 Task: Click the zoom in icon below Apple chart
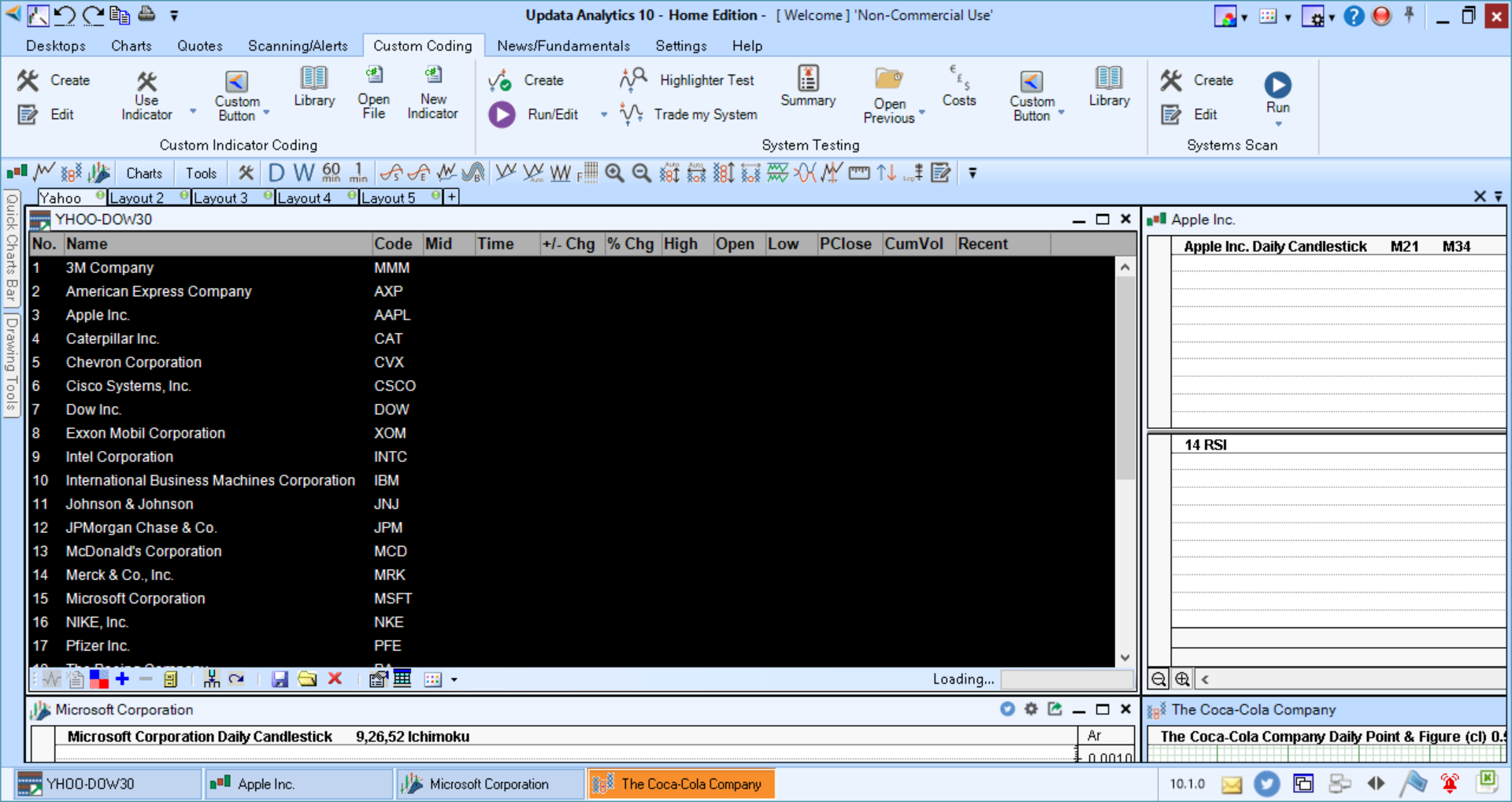click(x=1182, y=679)
